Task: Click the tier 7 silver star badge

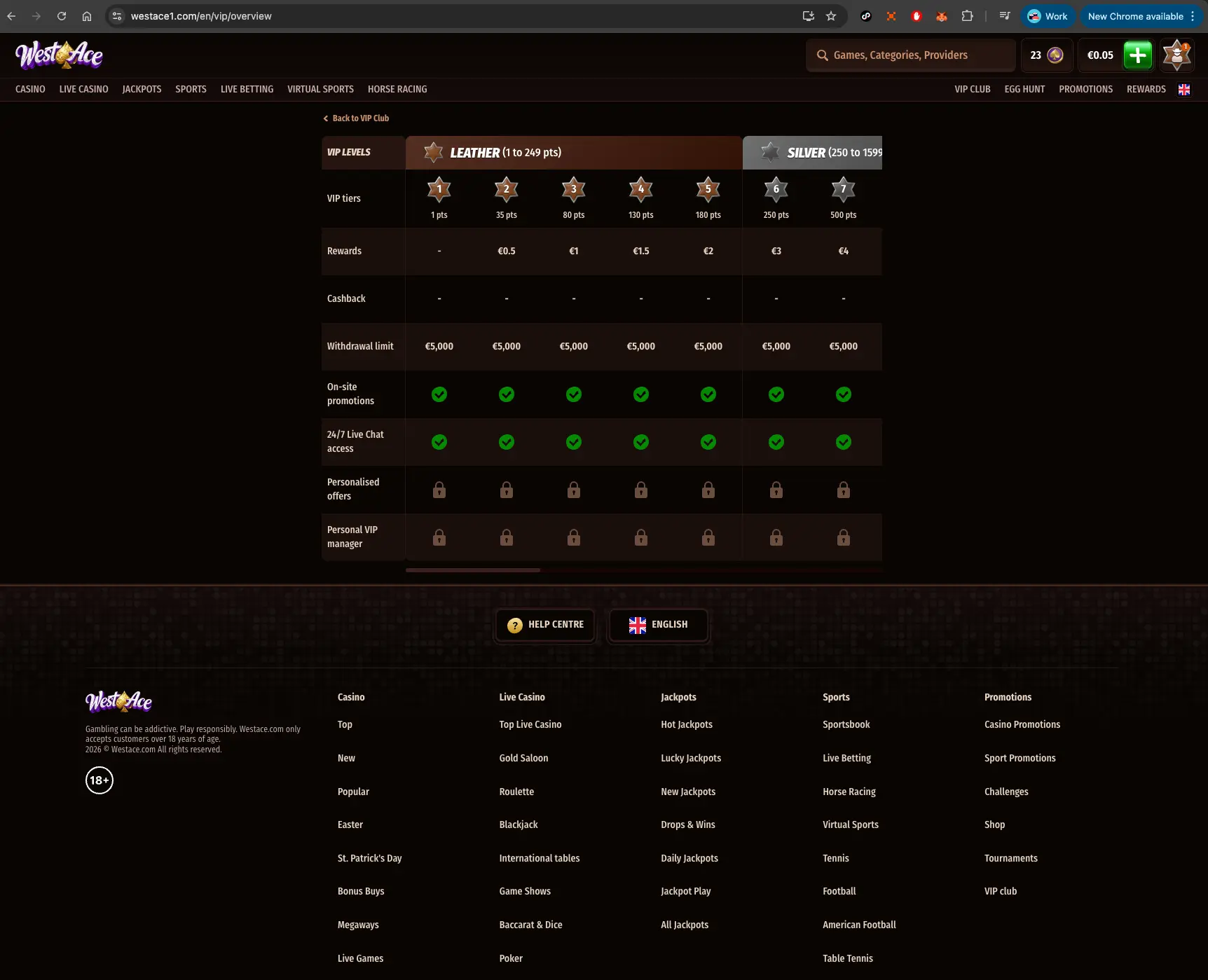Action: 844,189
